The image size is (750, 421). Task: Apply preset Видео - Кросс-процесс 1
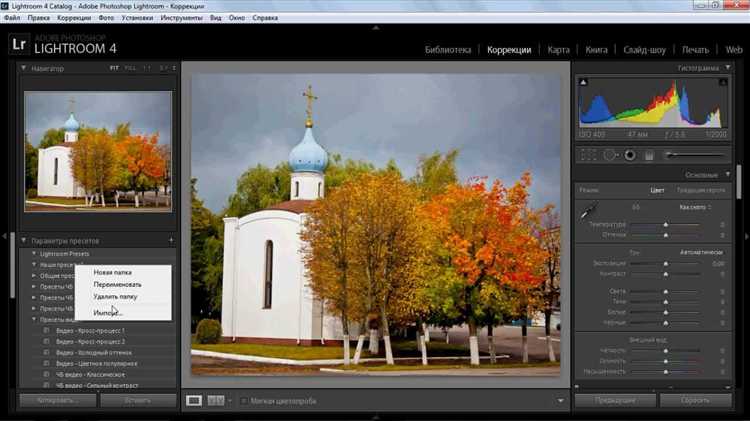point(90,331)
